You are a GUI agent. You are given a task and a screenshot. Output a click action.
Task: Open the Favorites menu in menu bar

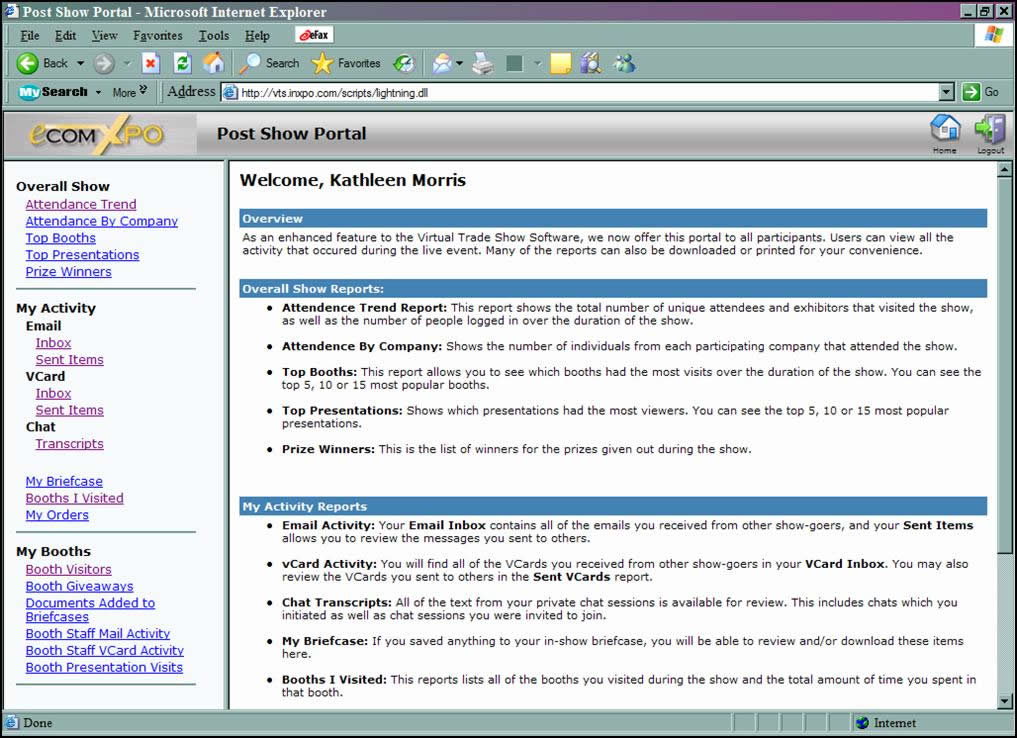point(157,36)
